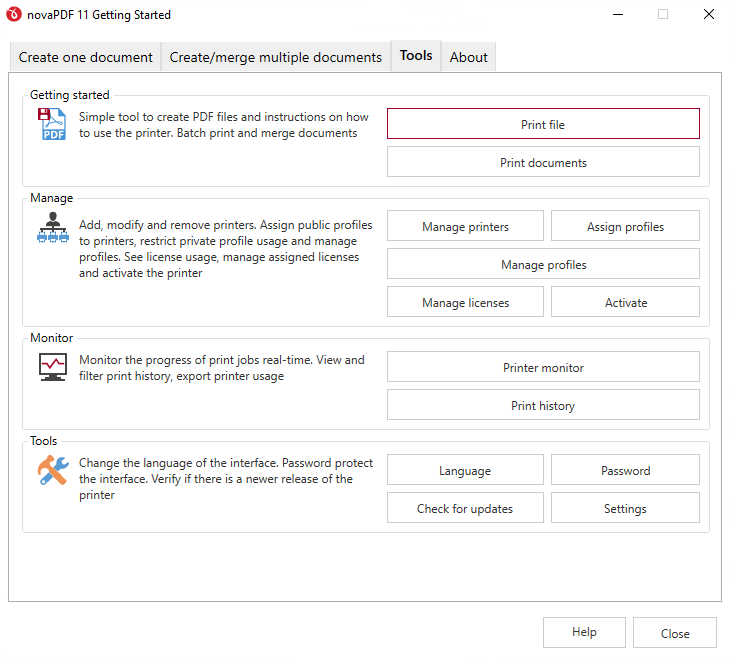
Task: Click the novaPDF 11 Getting Started title text
Action: pyautogui.click(x=99, y=15)
